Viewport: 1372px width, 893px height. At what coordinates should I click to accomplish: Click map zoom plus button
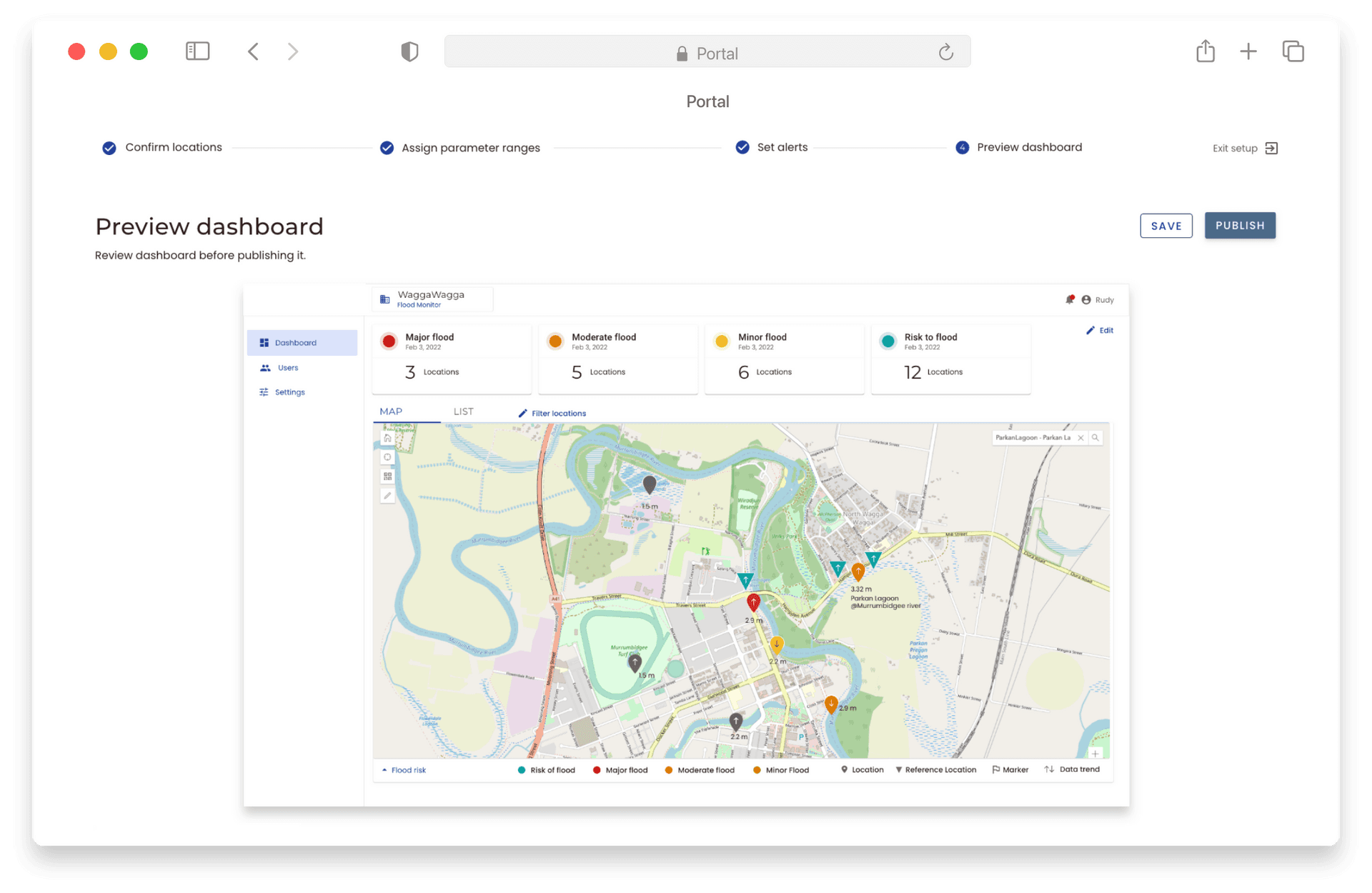point(1095,754)
